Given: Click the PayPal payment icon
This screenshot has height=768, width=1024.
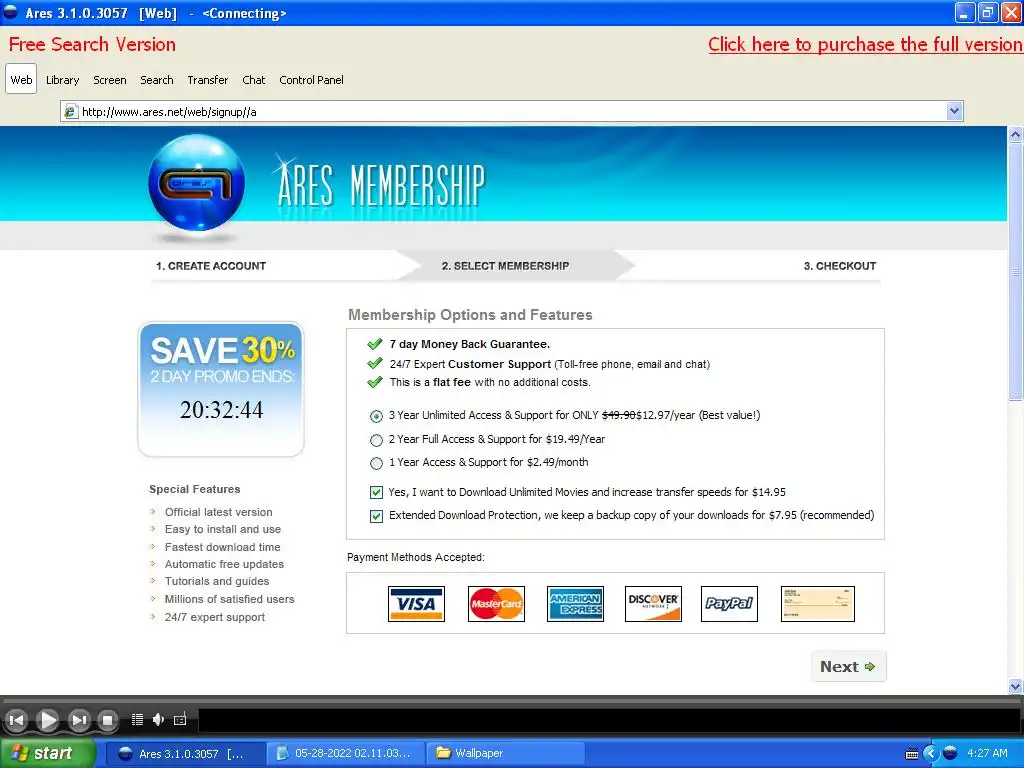Looking at the screenshot, I should tap(729, 603).
